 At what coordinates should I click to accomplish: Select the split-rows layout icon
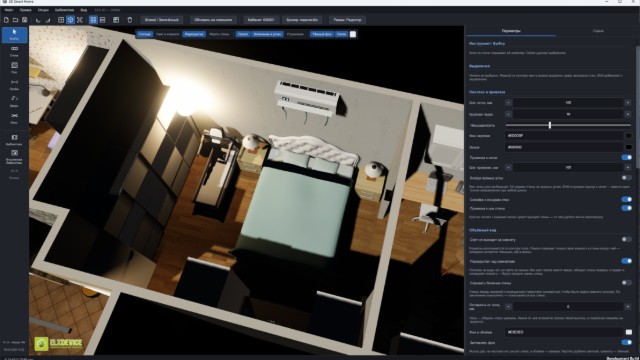(x=102, y=20)
